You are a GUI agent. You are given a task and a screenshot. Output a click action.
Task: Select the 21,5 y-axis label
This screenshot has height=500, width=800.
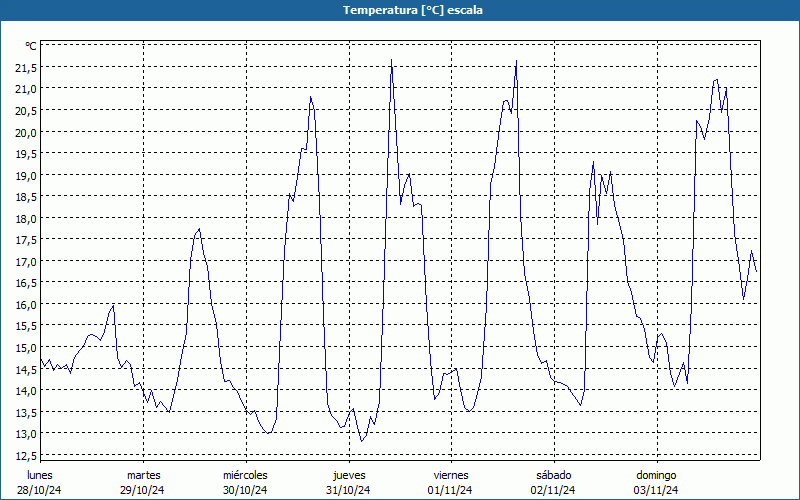[26, 67]
